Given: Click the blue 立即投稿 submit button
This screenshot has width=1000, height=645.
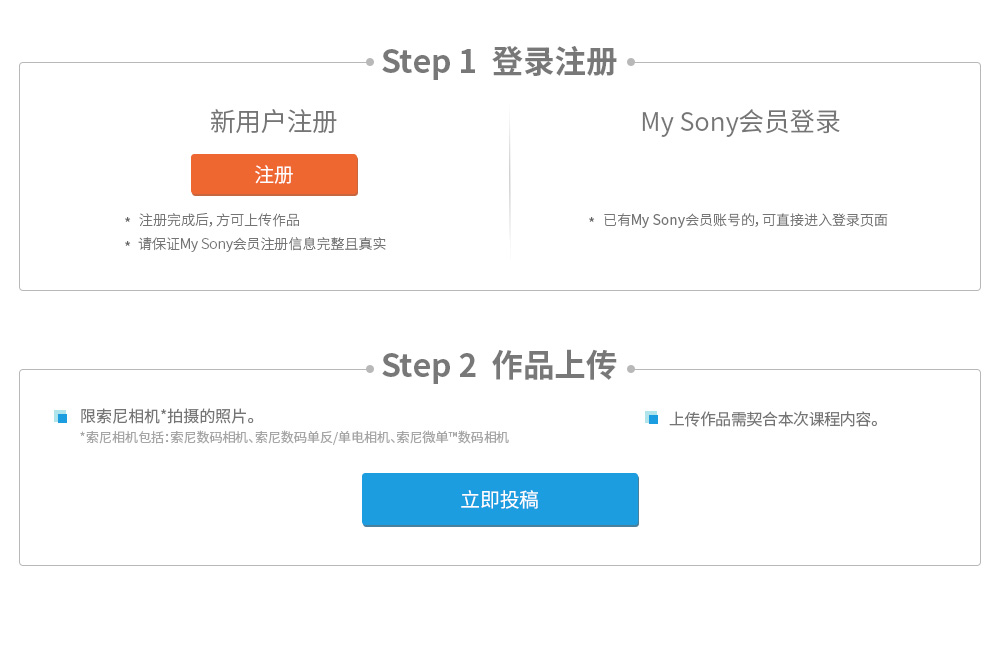Looking at the screenshot, I should point(500,500).
